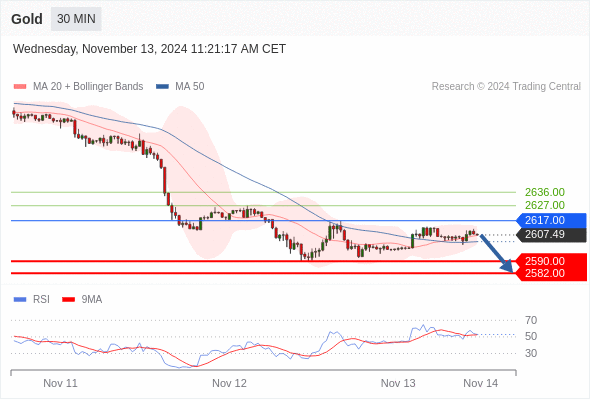
Task: Click the pink MA 20 legend swatch
Action: tap(20, 87)
